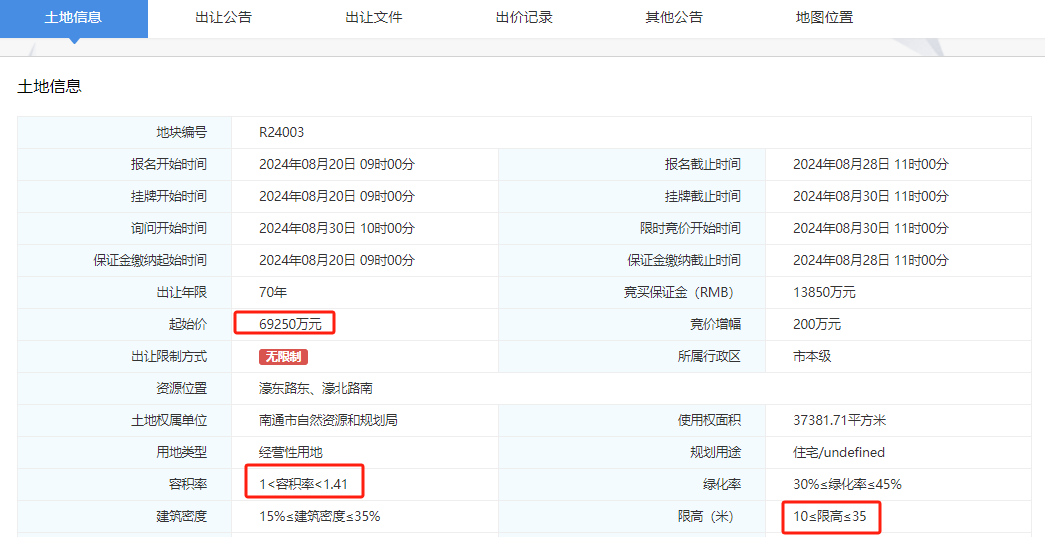Select parcel number R24003
1045x537 pixels.
(281, 133)
